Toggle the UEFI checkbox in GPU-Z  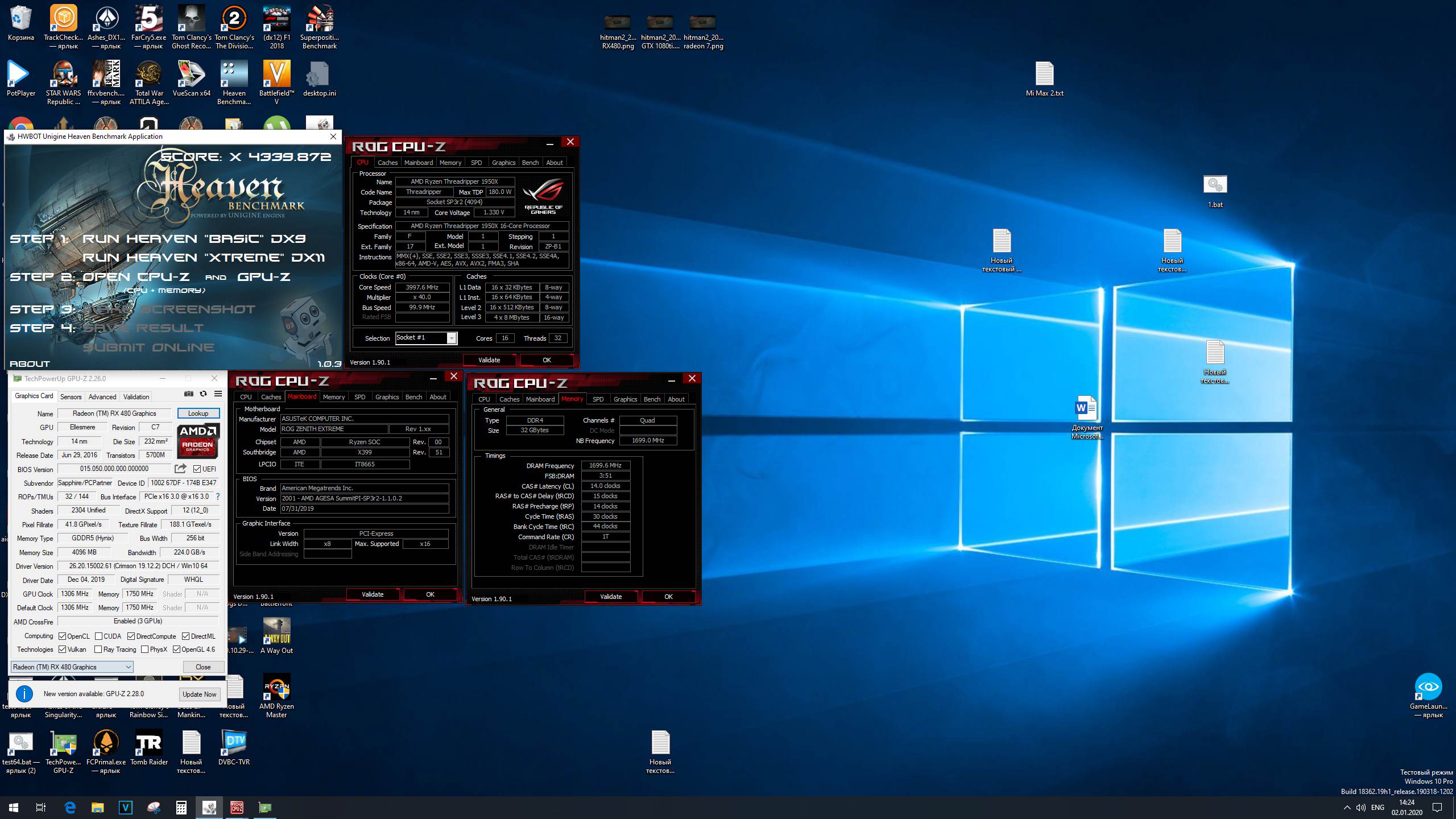pos(197,469)
